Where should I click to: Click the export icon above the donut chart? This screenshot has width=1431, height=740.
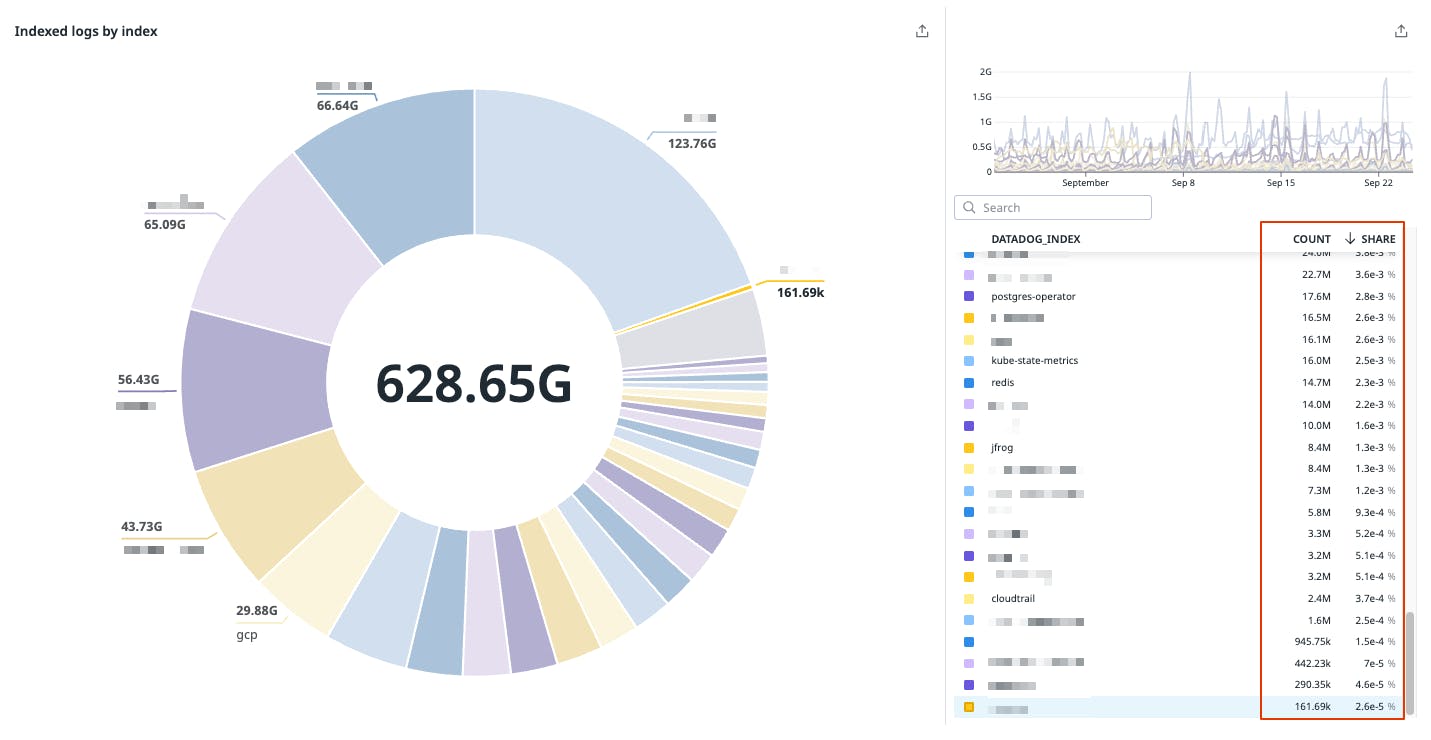point(921,31)
